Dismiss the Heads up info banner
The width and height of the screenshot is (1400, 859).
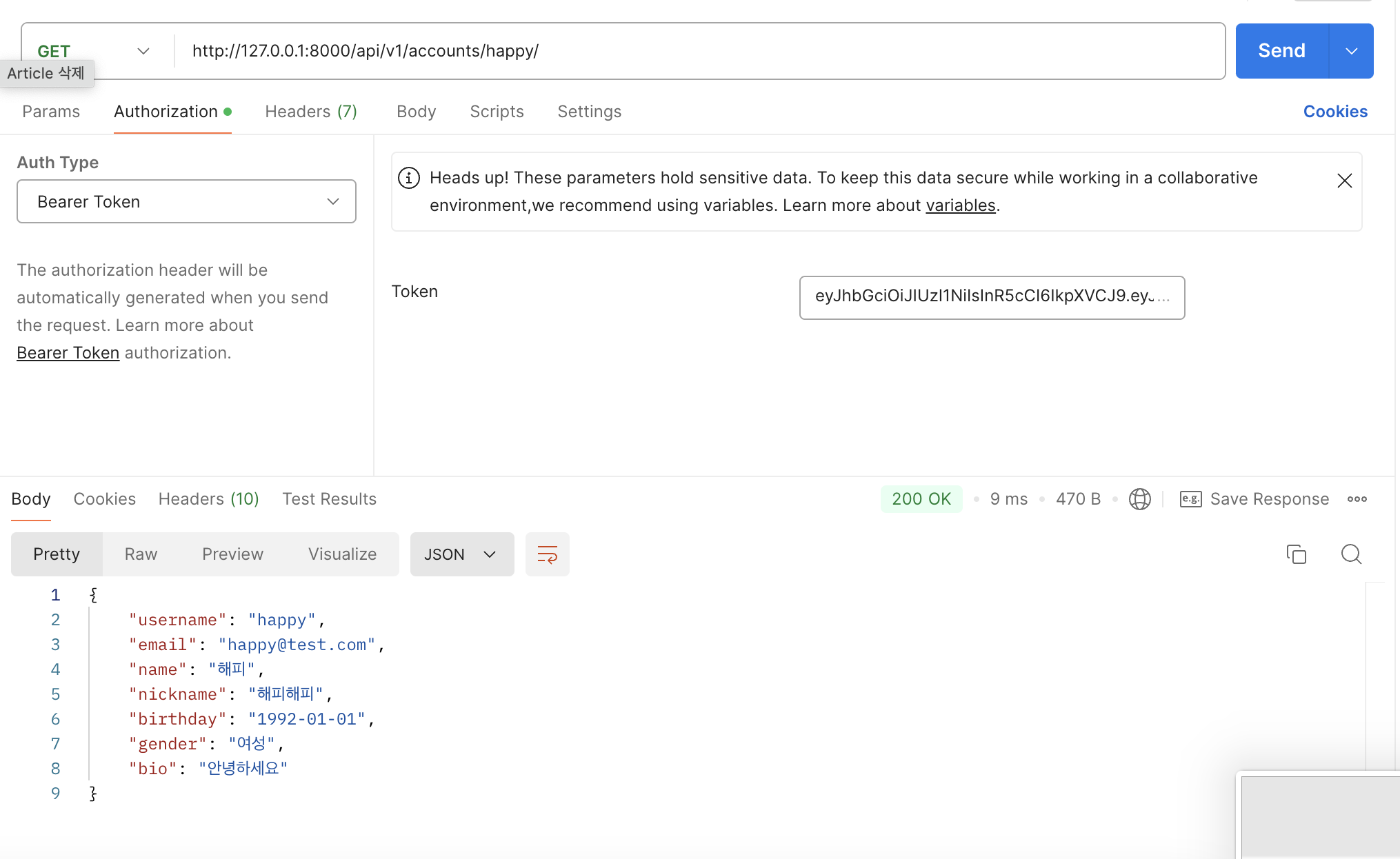1344,181
